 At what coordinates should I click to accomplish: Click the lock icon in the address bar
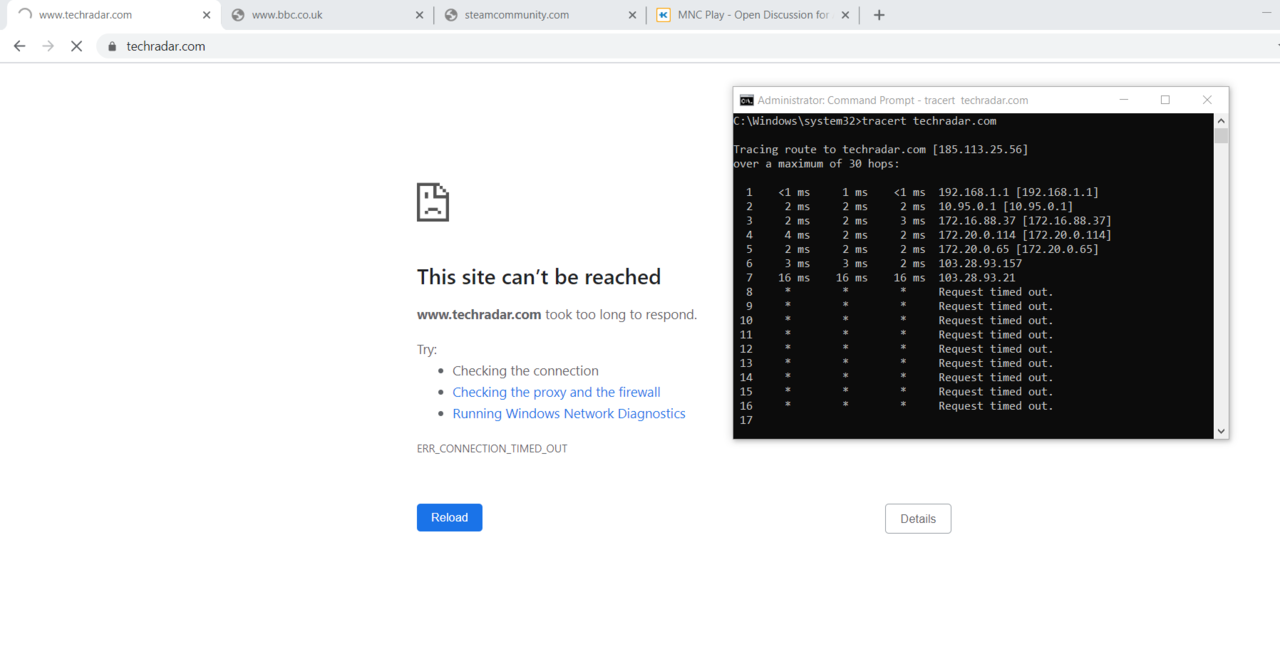[x=112, y=46]
